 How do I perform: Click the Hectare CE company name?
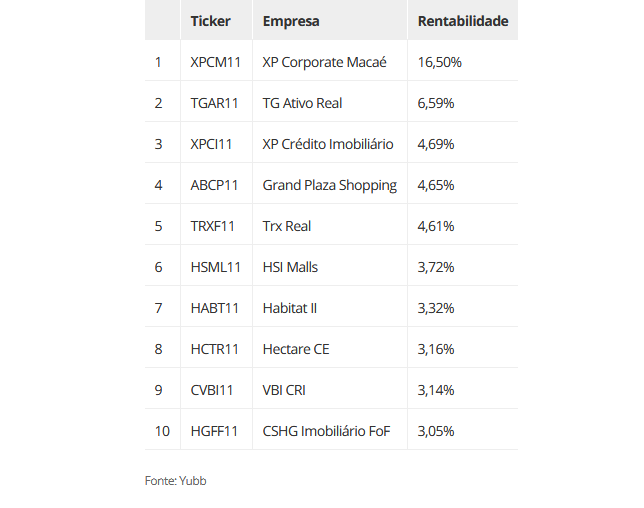[x=296, y=349]
